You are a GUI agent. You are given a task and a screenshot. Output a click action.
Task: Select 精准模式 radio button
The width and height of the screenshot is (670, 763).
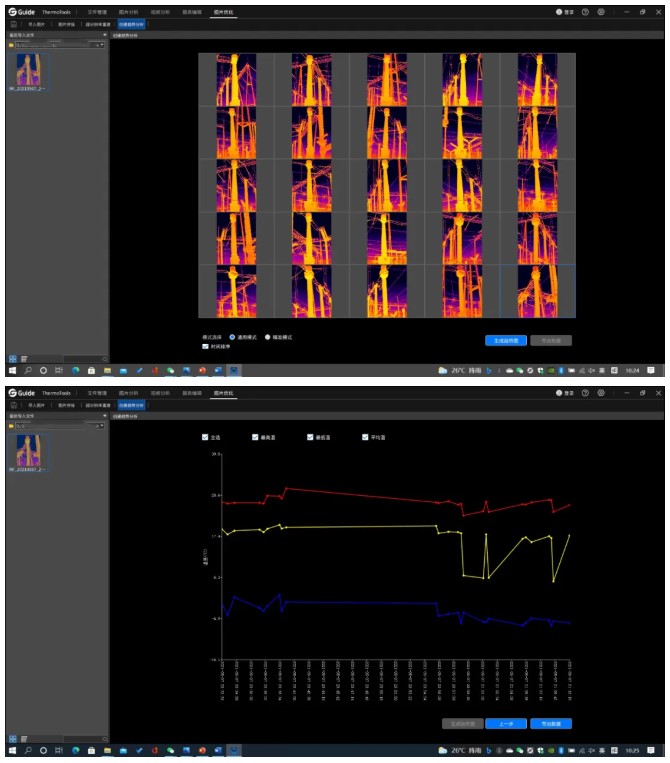[268, 337]
